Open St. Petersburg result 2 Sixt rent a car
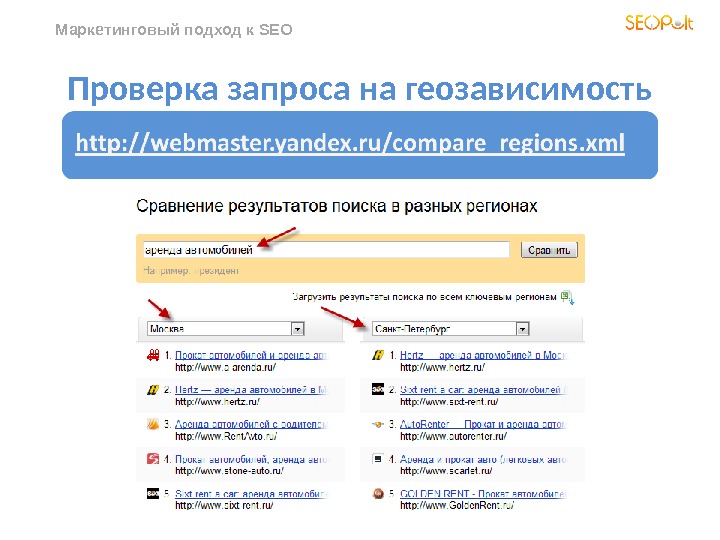This screenshot has width=720, height=540. point(483,389)
